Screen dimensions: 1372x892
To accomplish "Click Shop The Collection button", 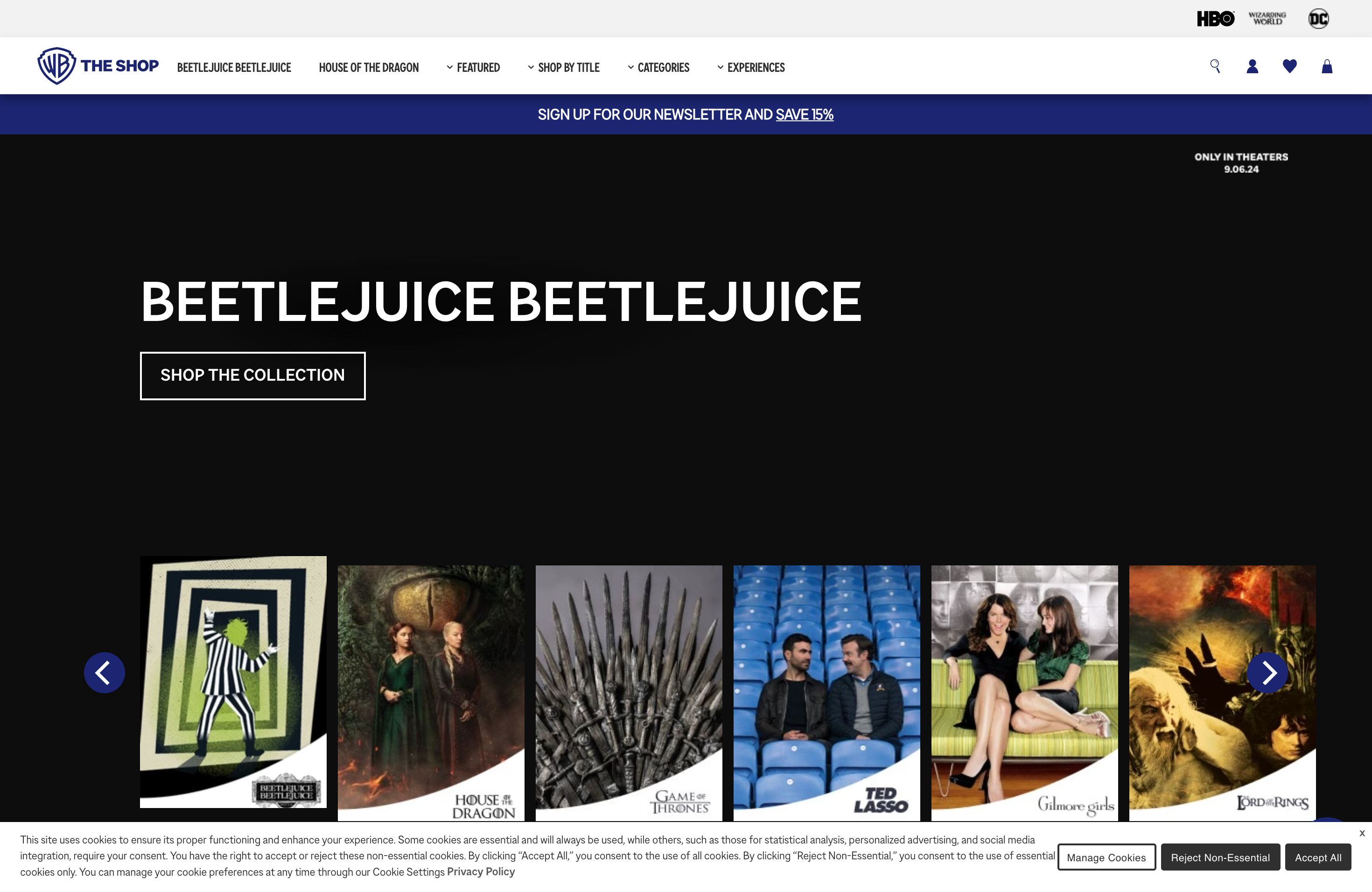I will (252, 376).
